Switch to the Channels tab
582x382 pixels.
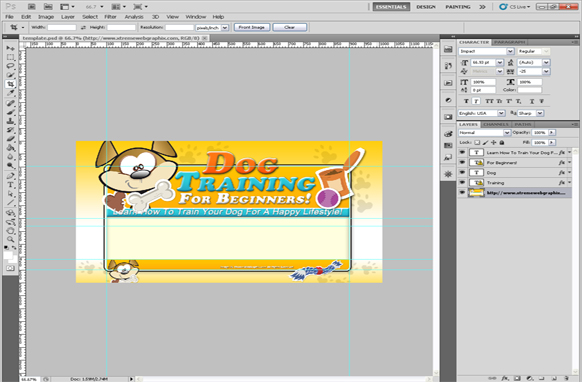tap(496, 124)
